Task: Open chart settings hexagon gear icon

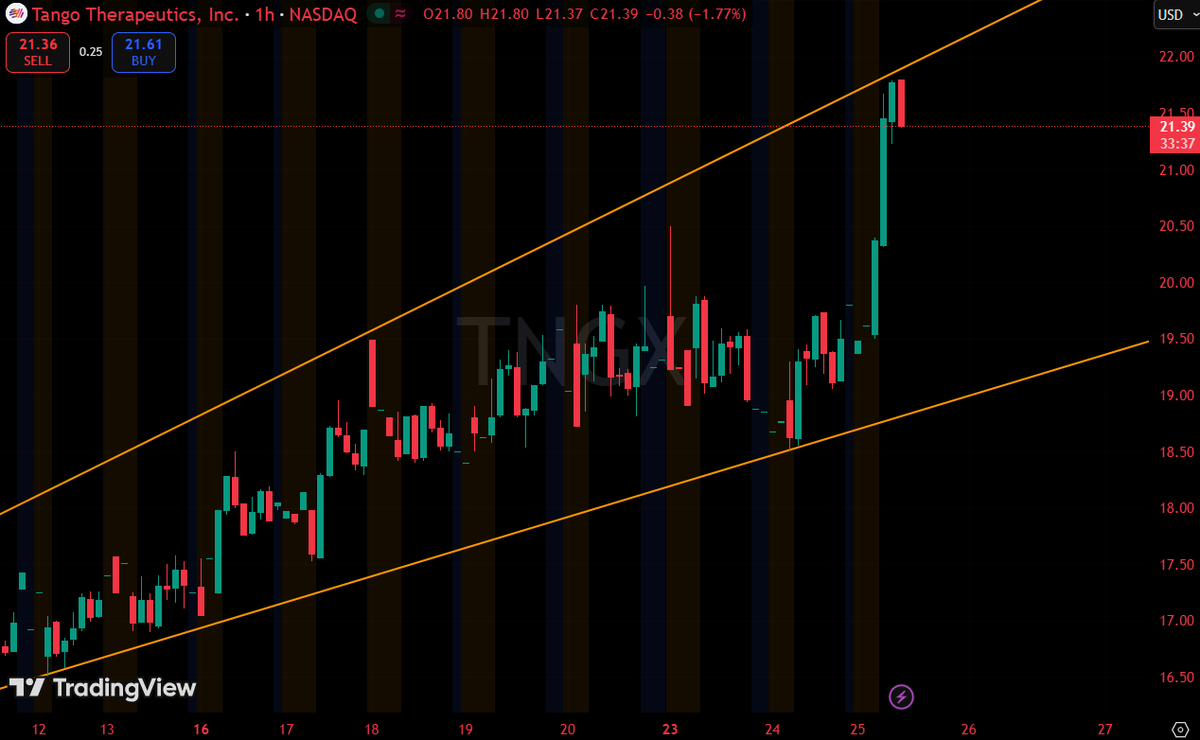Action: [1178, 728]
